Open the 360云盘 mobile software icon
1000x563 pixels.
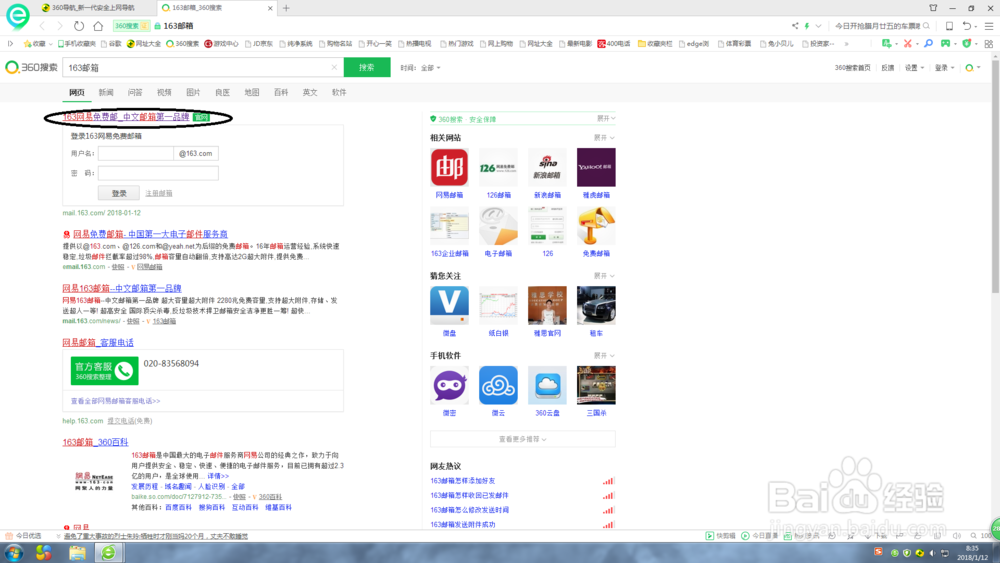click(x=547, y=385)
